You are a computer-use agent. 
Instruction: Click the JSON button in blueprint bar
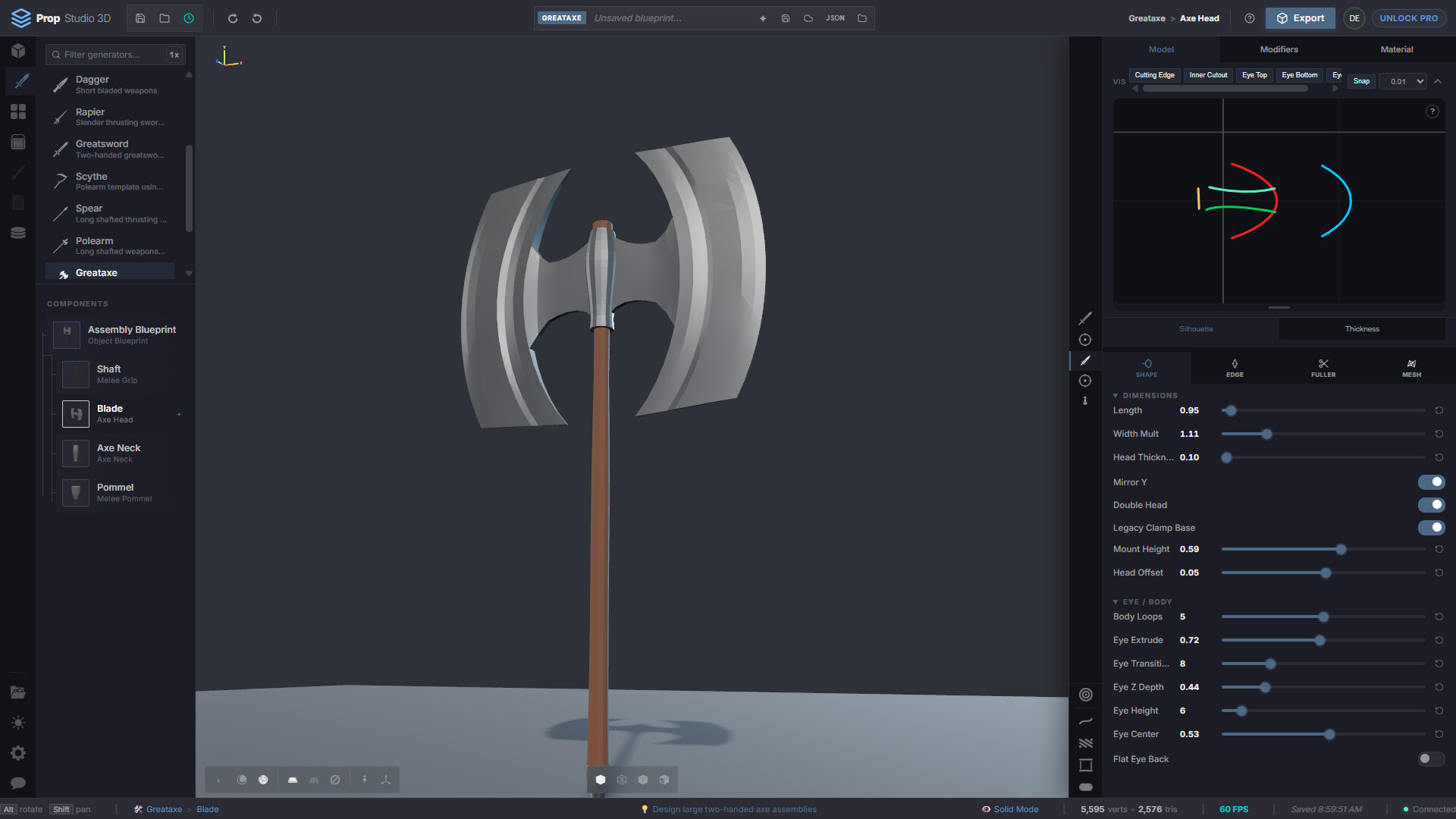coord(835,18)
